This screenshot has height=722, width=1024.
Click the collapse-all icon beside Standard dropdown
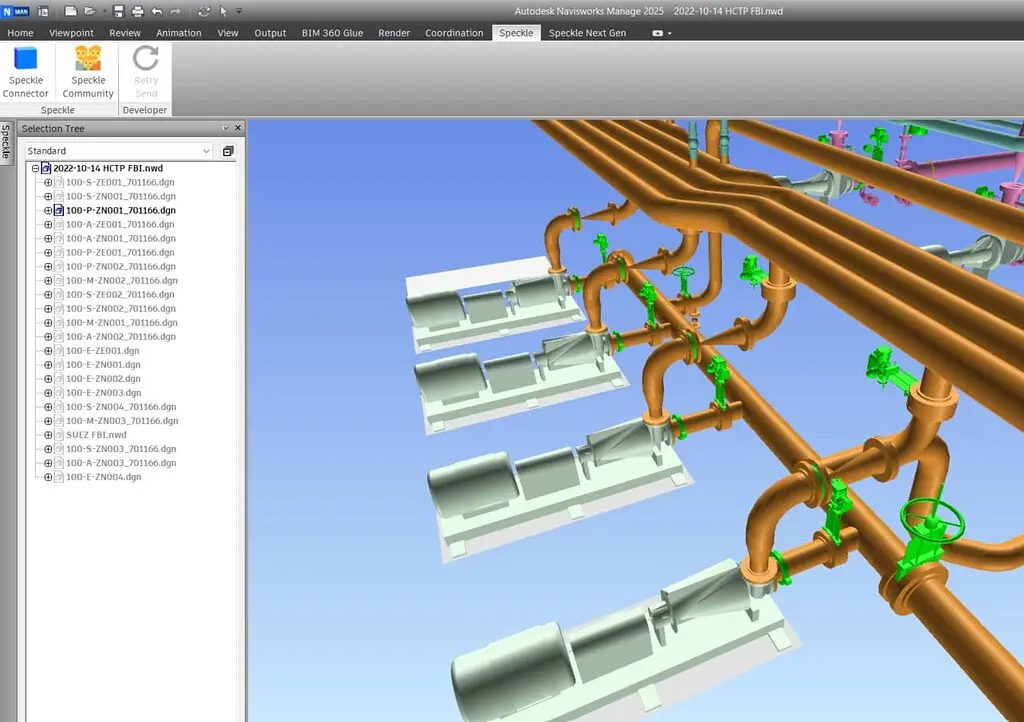228,151
